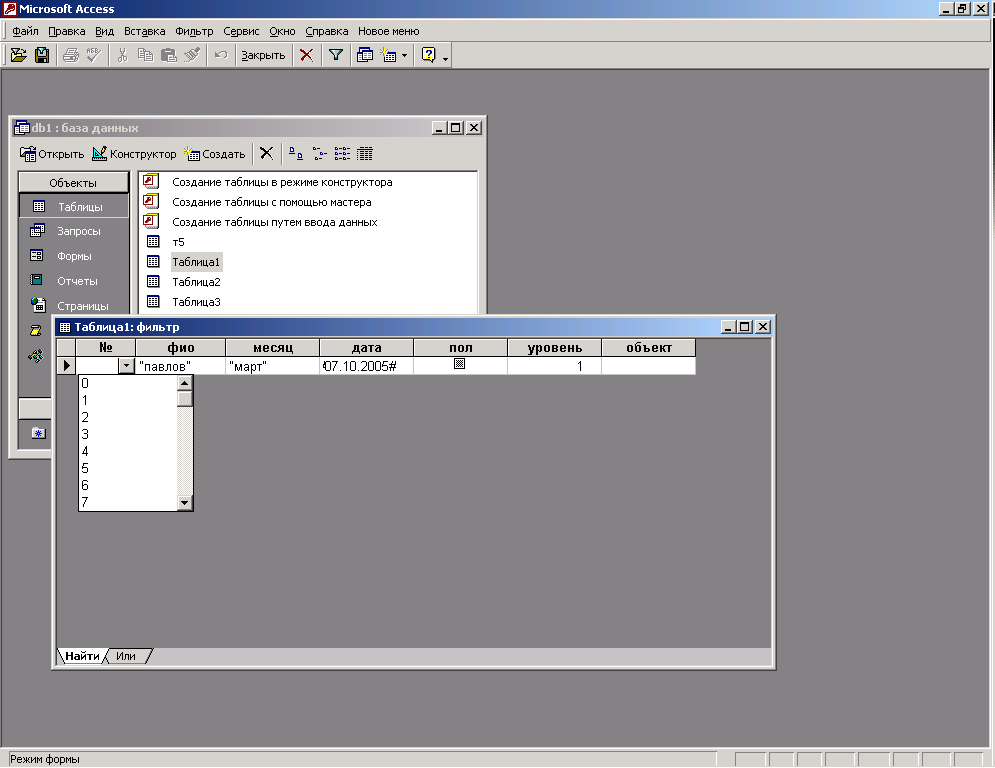
Task: Switch to details view in db1
Action: pyautogui.click(x=365, y=154)
